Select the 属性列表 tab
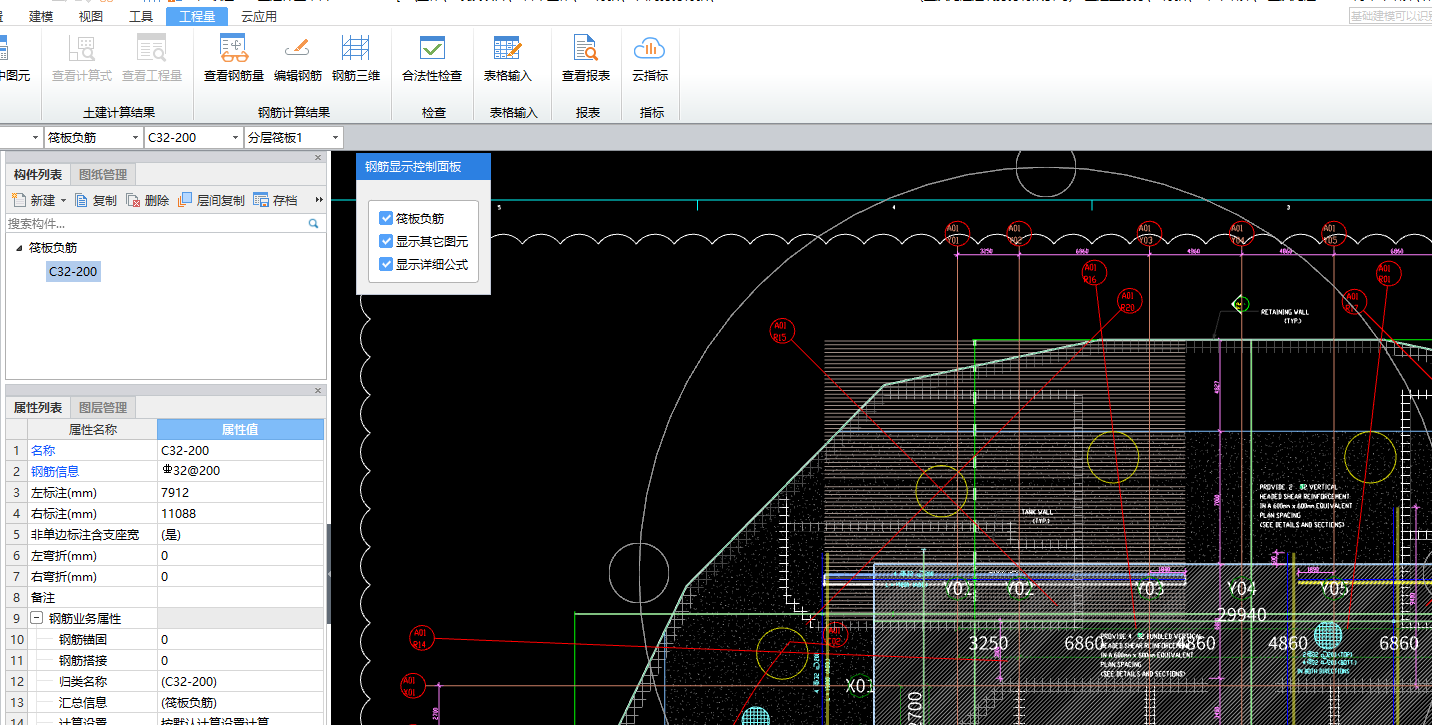1432x725 pixels. tap(38, 407)
